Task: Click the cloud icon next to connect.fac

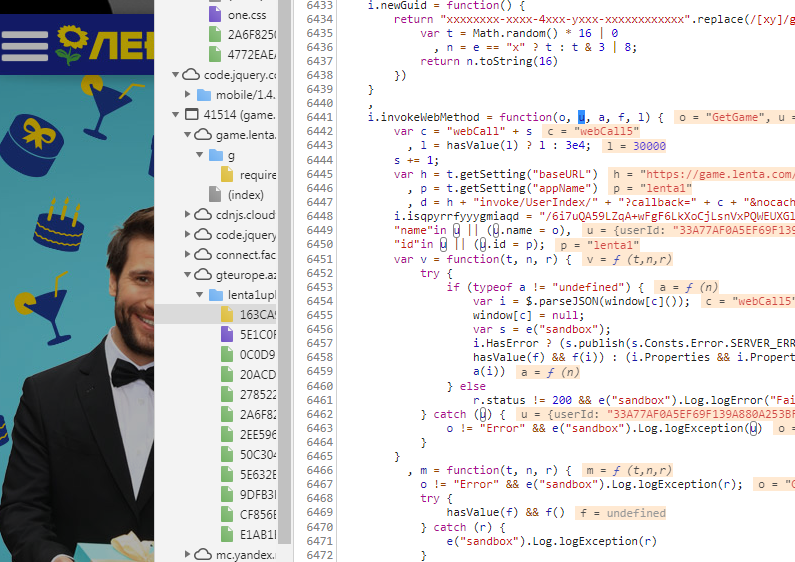Action: [x=203, y=255]
